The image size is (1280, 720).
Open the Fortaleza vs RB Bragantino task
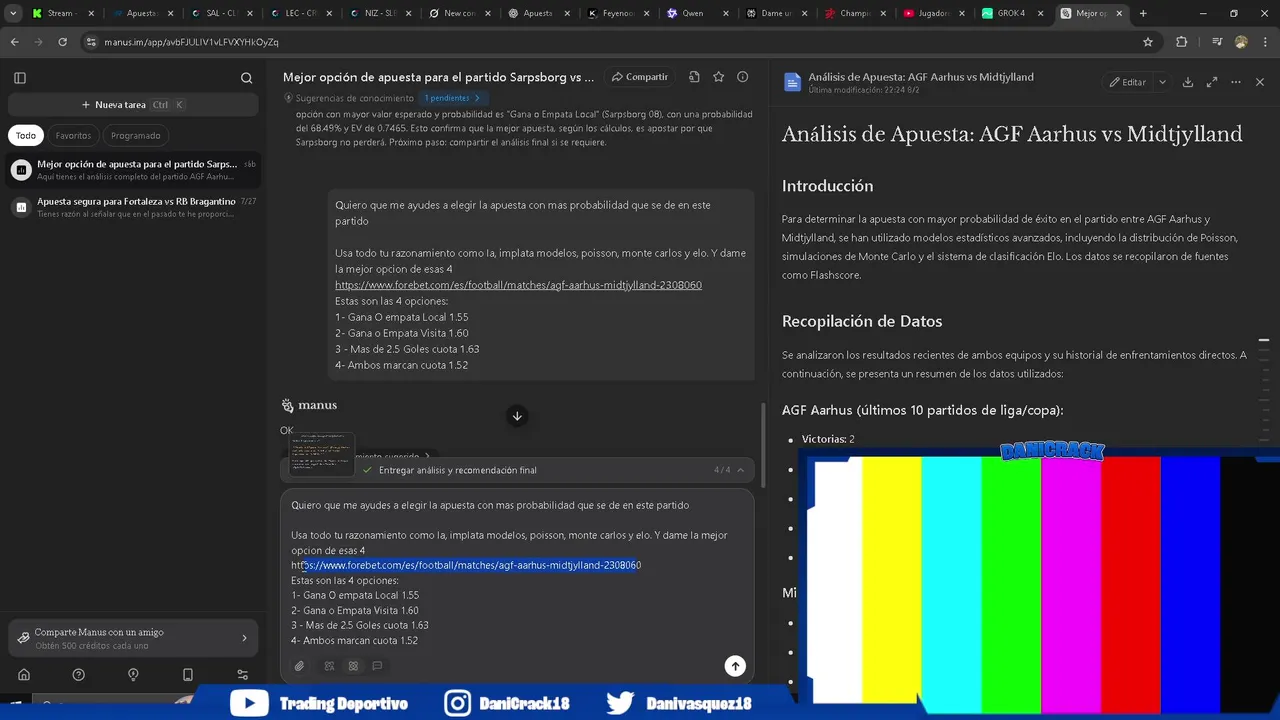click(x=133, y=207)
